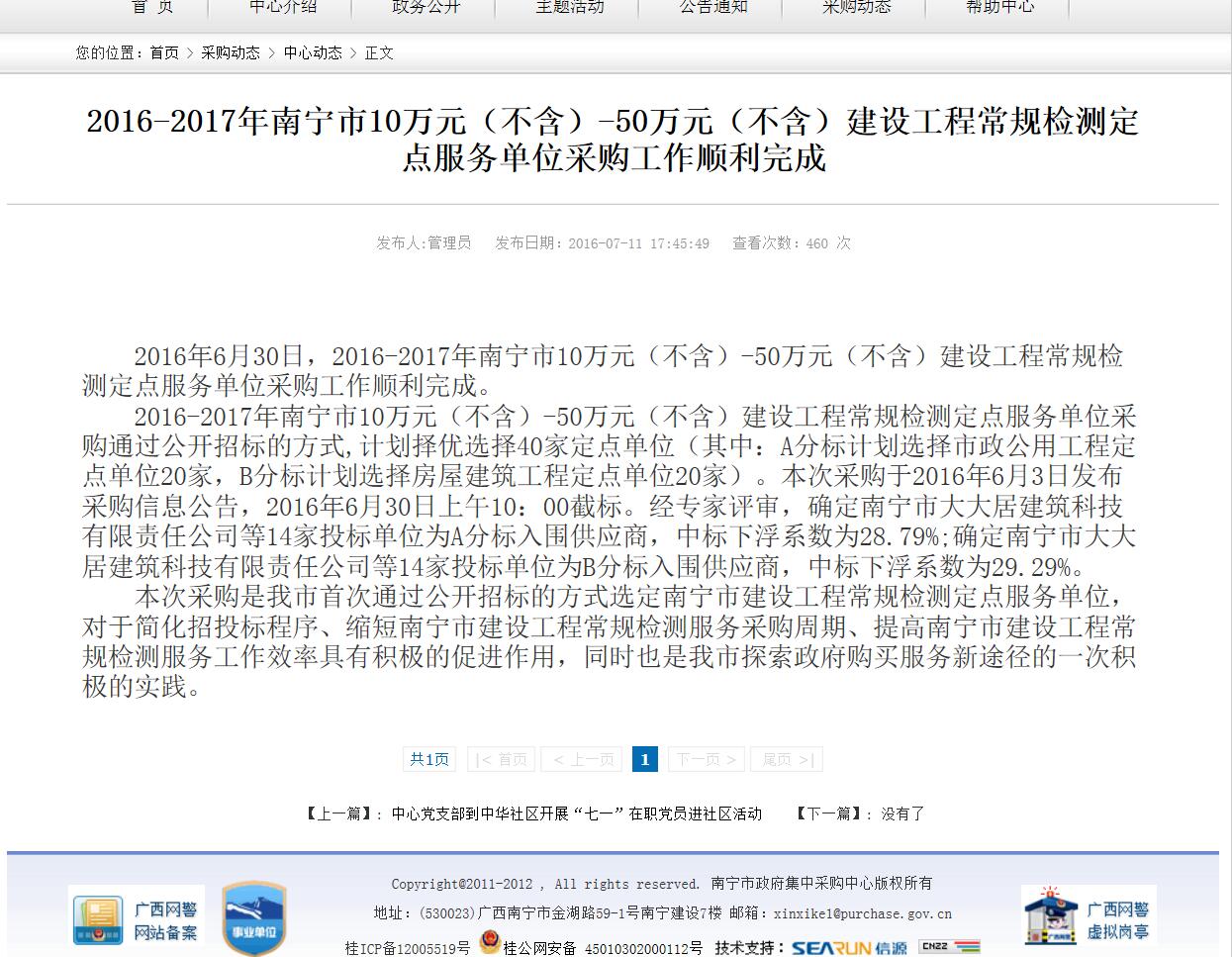
Task: Go to 采购动态 in the breadcrumb
Action: click(231, 52)
